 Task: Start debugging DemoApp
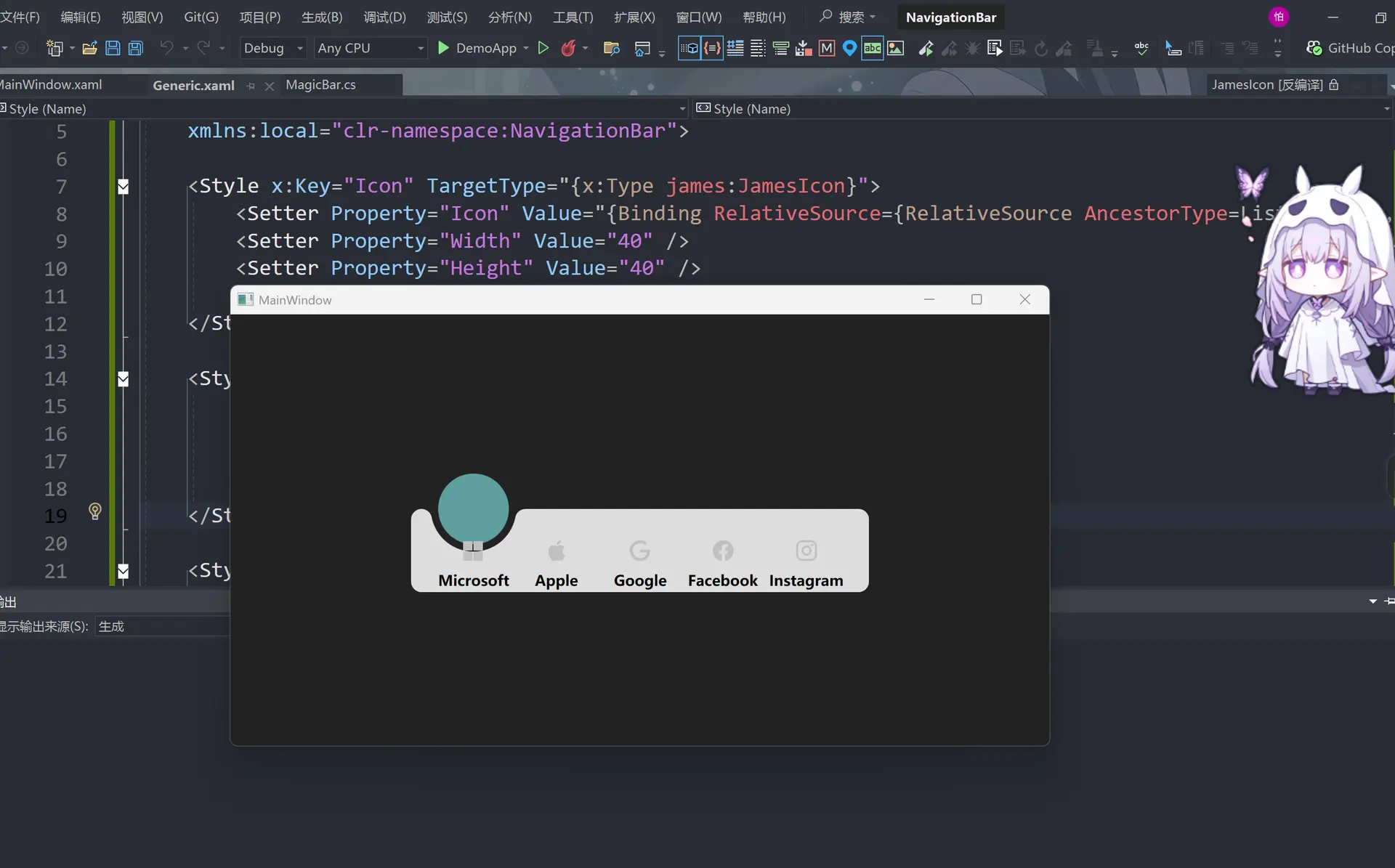pos(477,48)
